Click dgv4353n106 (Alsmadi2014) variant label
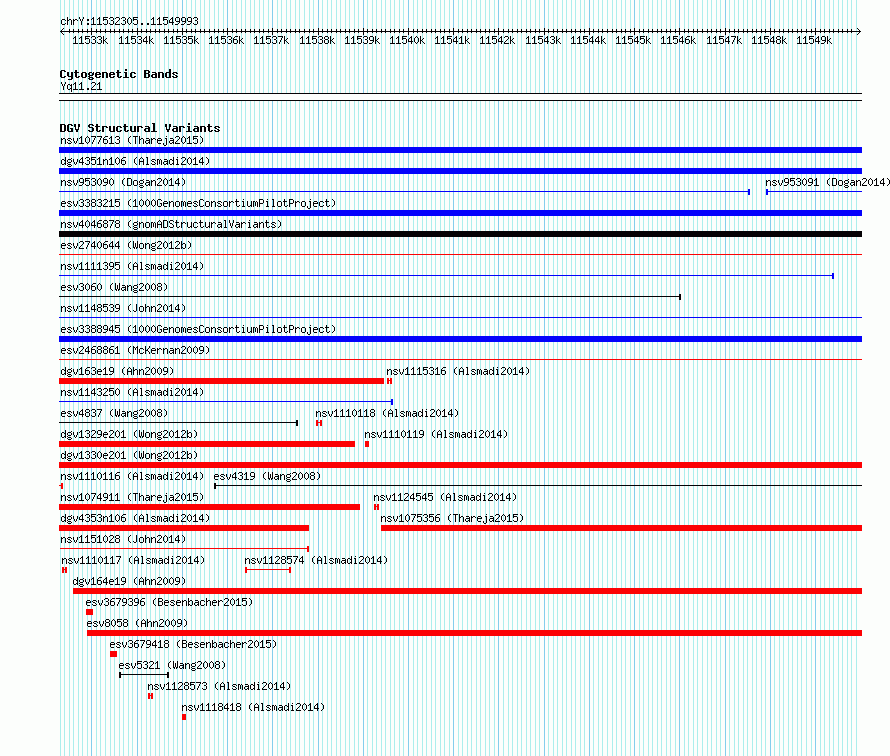Screen dimensions: 890x756 [x=135, y=518]
